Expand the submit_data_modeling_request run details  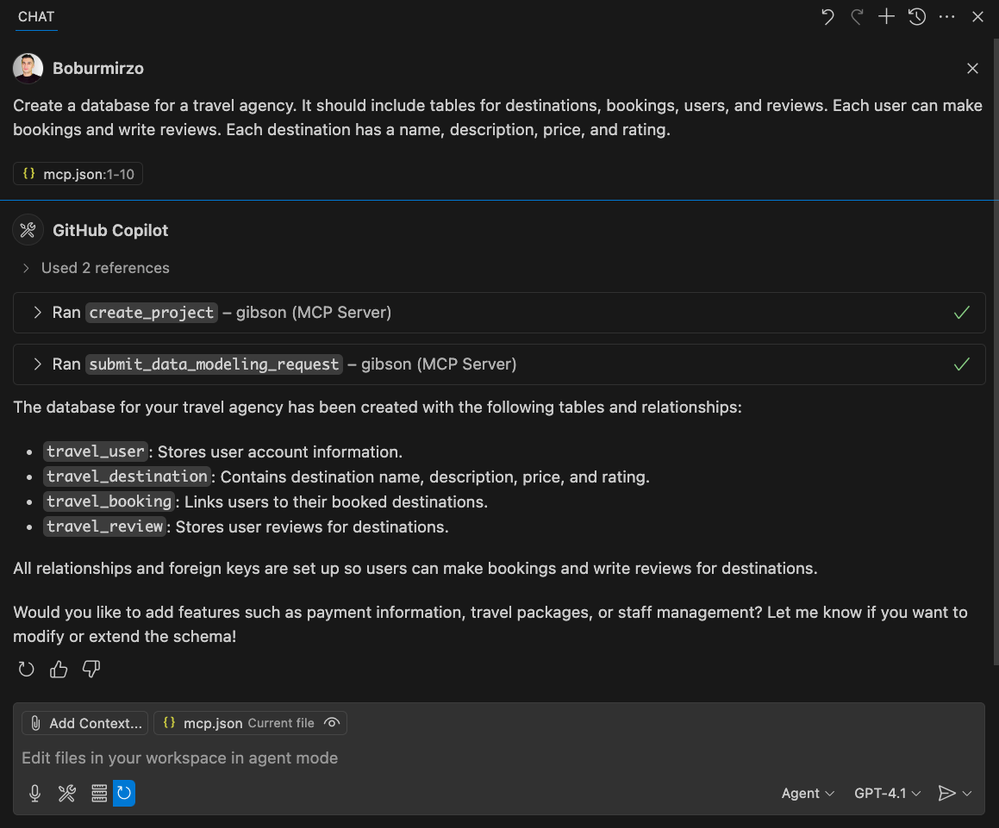(38, 364)
